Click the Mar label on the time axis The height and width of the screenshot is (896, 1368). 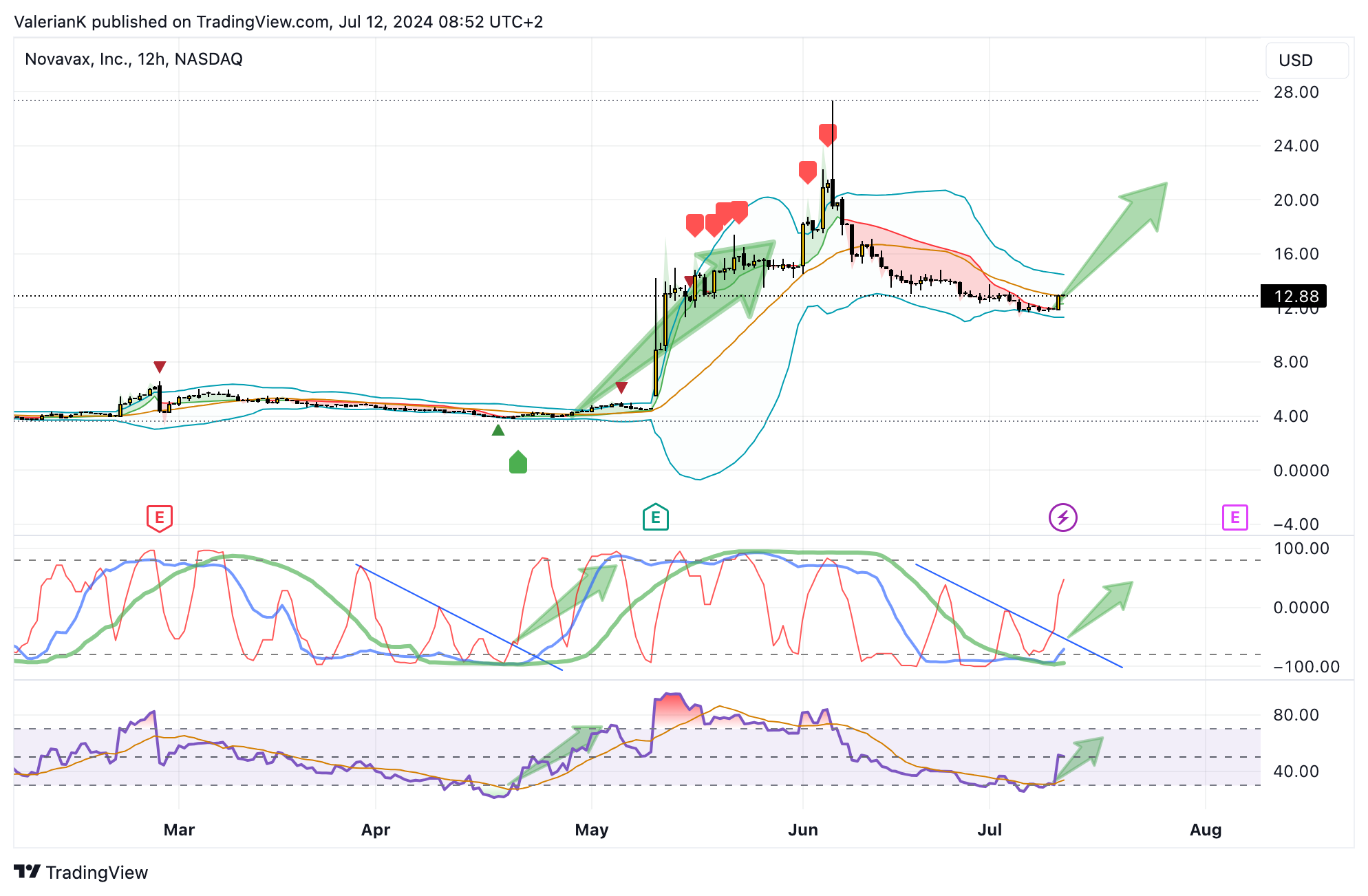(179, 830)
